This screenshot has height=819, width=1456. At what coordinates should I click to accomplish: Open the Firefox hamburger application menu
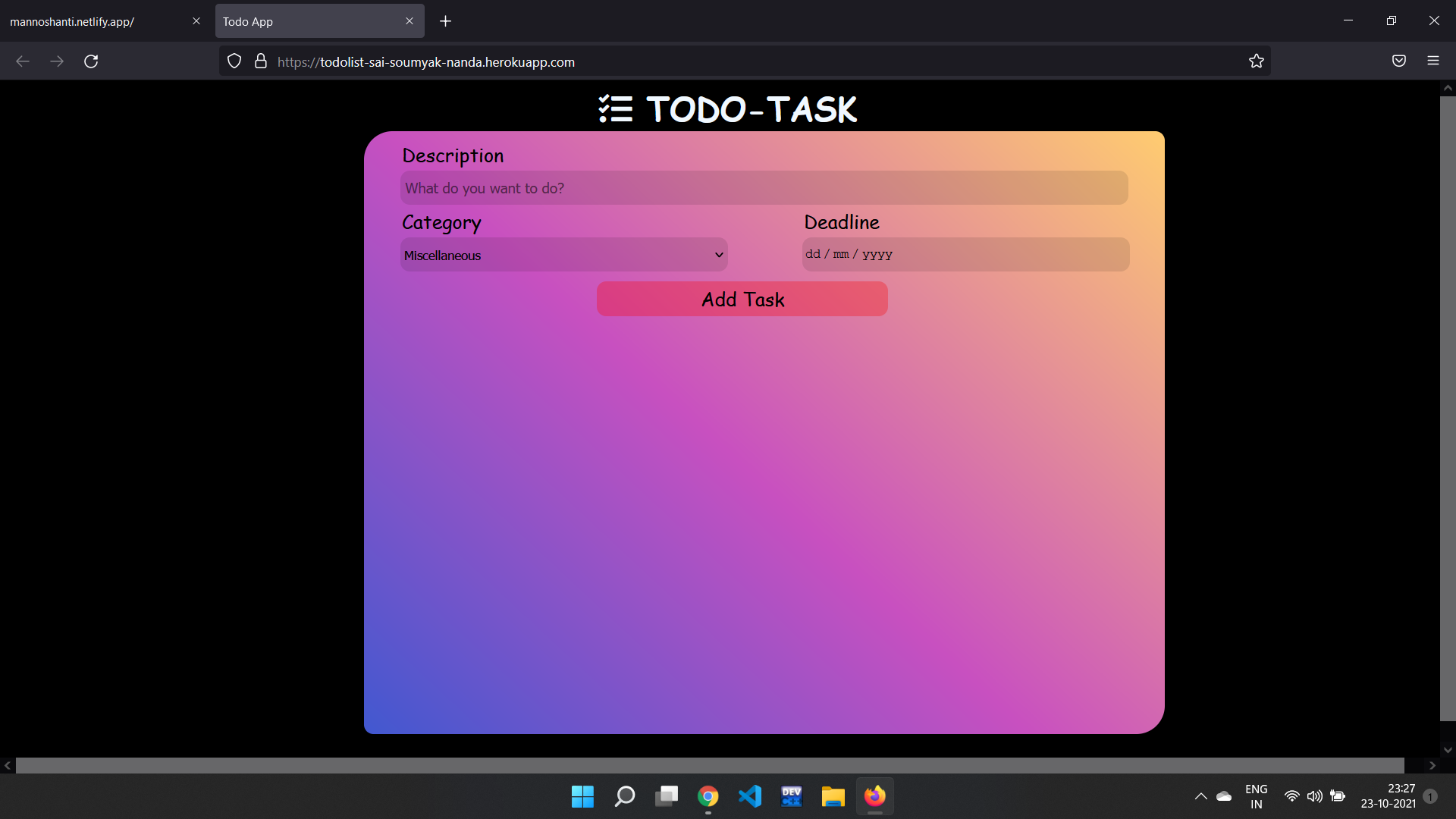coord(1433,61)
